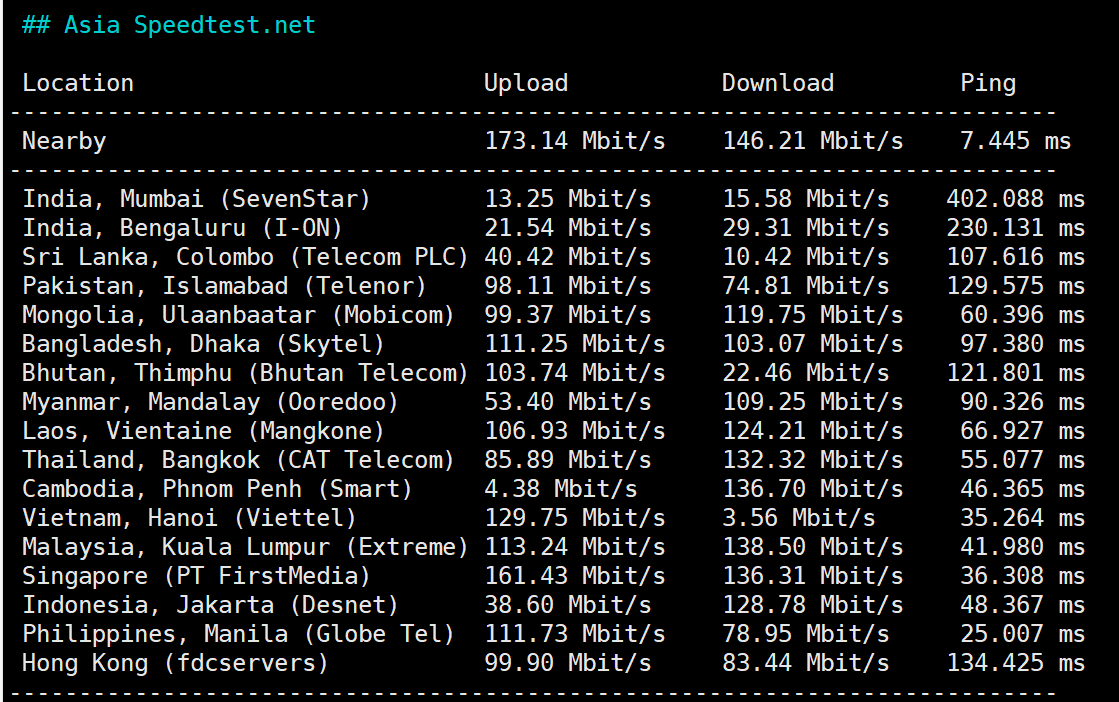This screenshot has width=1119, height=702.
Task: Click 'India, Mumbai (SevenStar)' row label
Action: point(197,199)
